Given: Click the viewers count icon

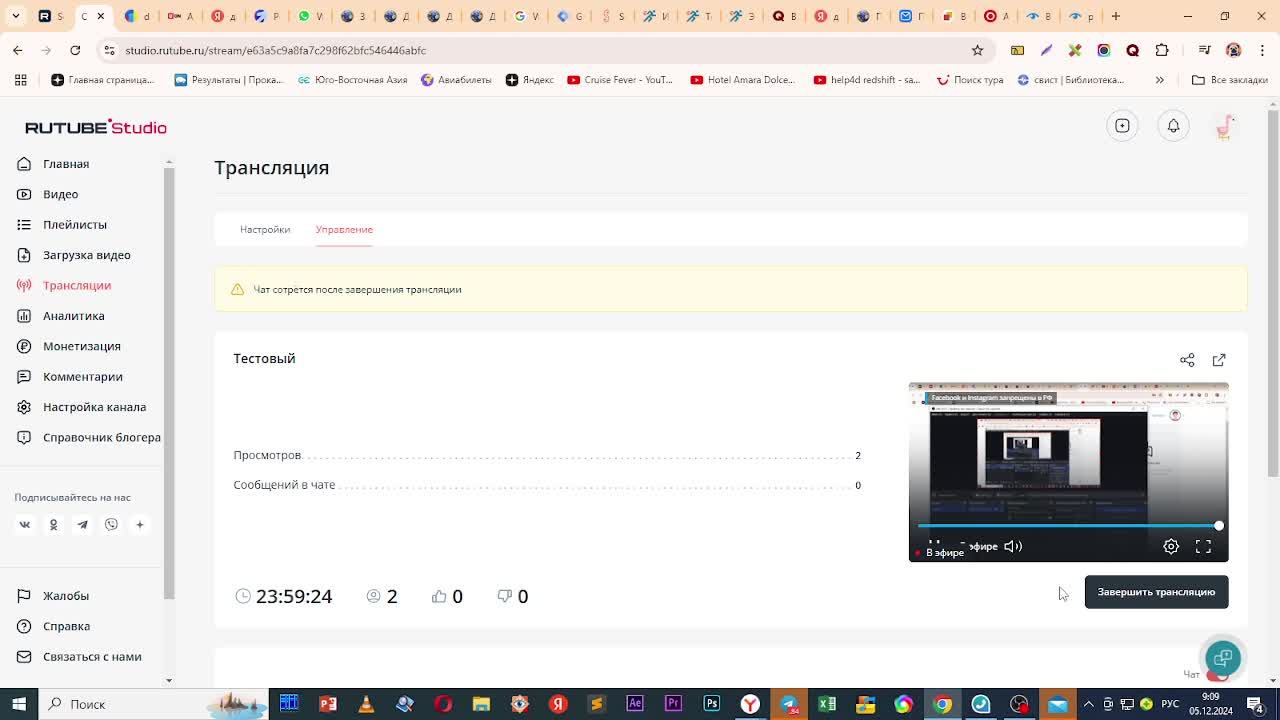Looking at the screenshot, I should pyautogui.click(x=374, y=596).
